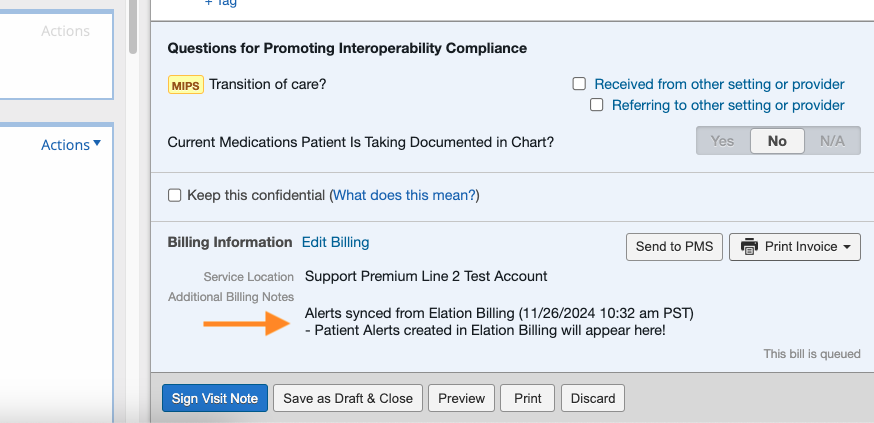Expand the Print Invoice dropdown caret
874x423 pixels.
pos(846,246)
